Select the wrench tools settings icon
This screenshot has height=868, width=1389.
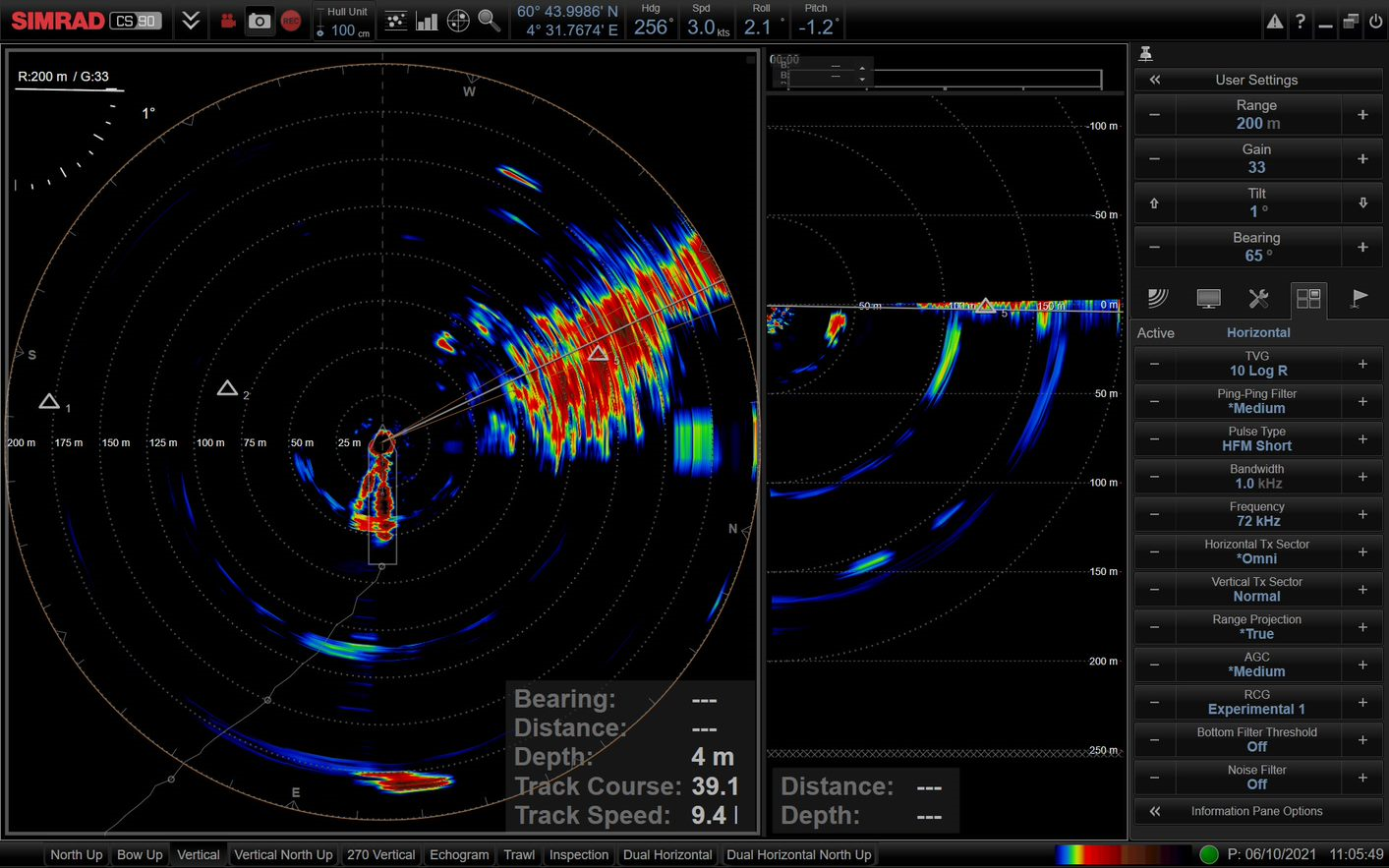pyautogui.click(x=1257, y=299)
